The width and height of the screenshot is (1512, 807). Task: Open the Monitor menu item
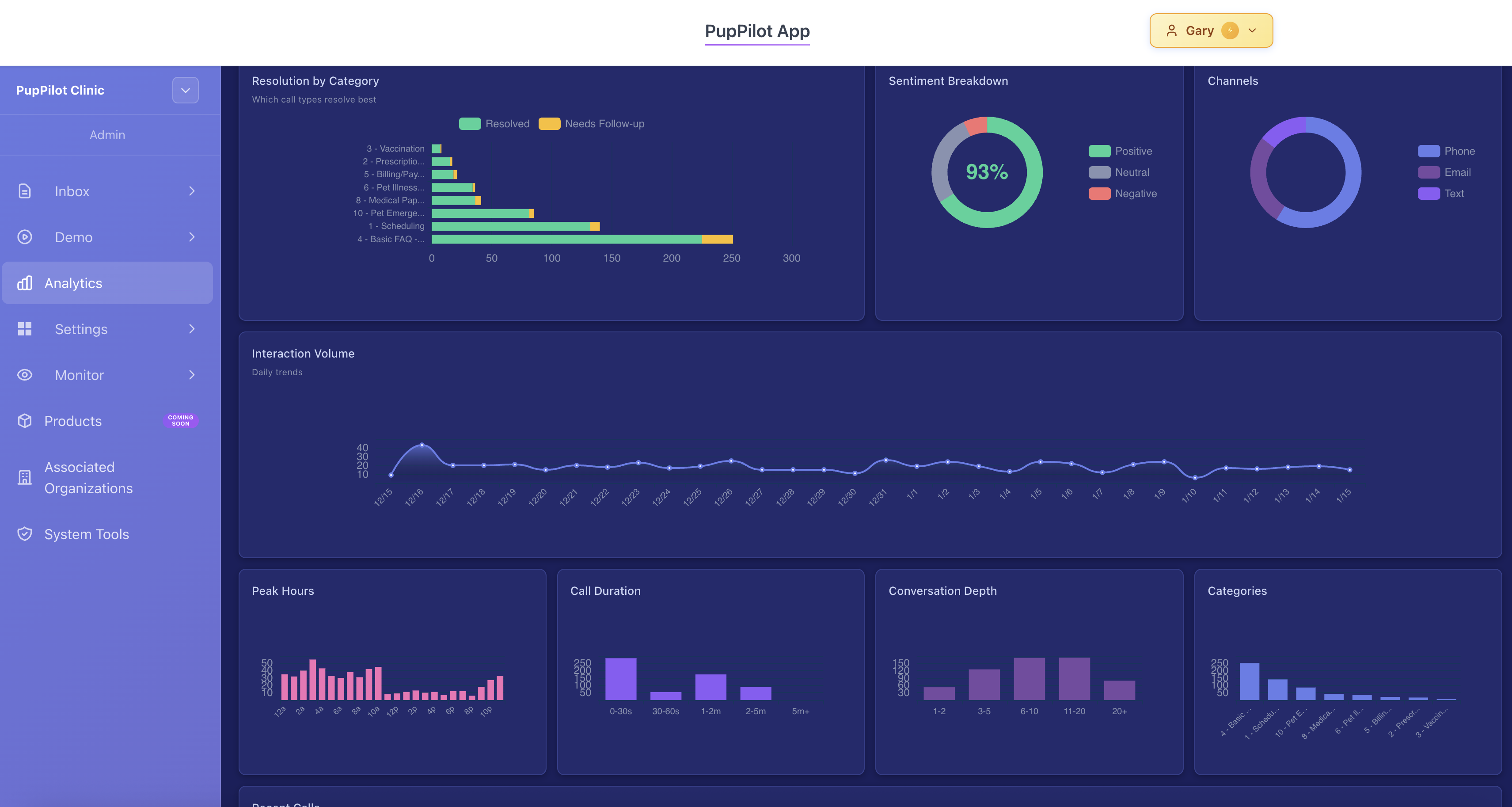click(x=79, y=375)
